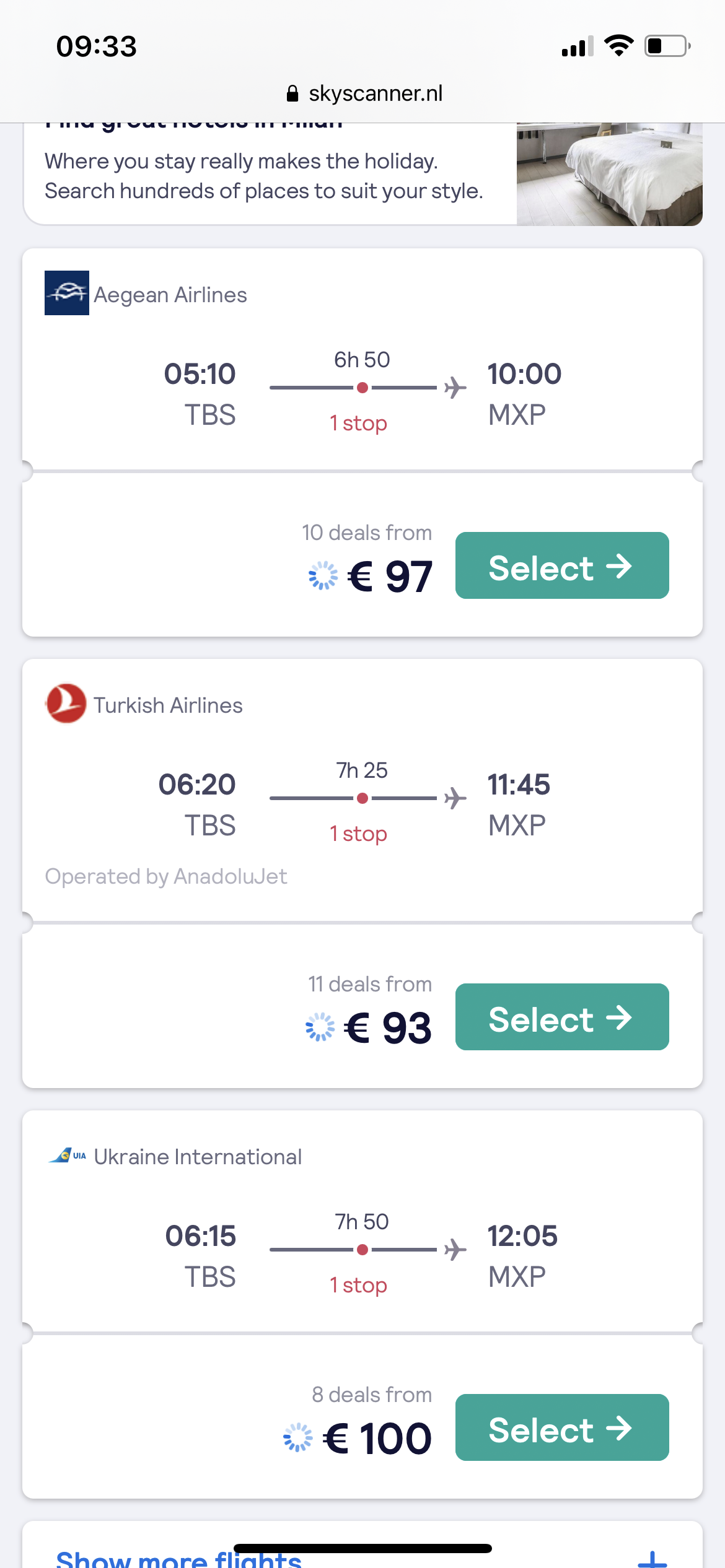Select the Turkish Airlines € 93 deal
This screenshot has width=725, height=1568.
coord(561,1017)
